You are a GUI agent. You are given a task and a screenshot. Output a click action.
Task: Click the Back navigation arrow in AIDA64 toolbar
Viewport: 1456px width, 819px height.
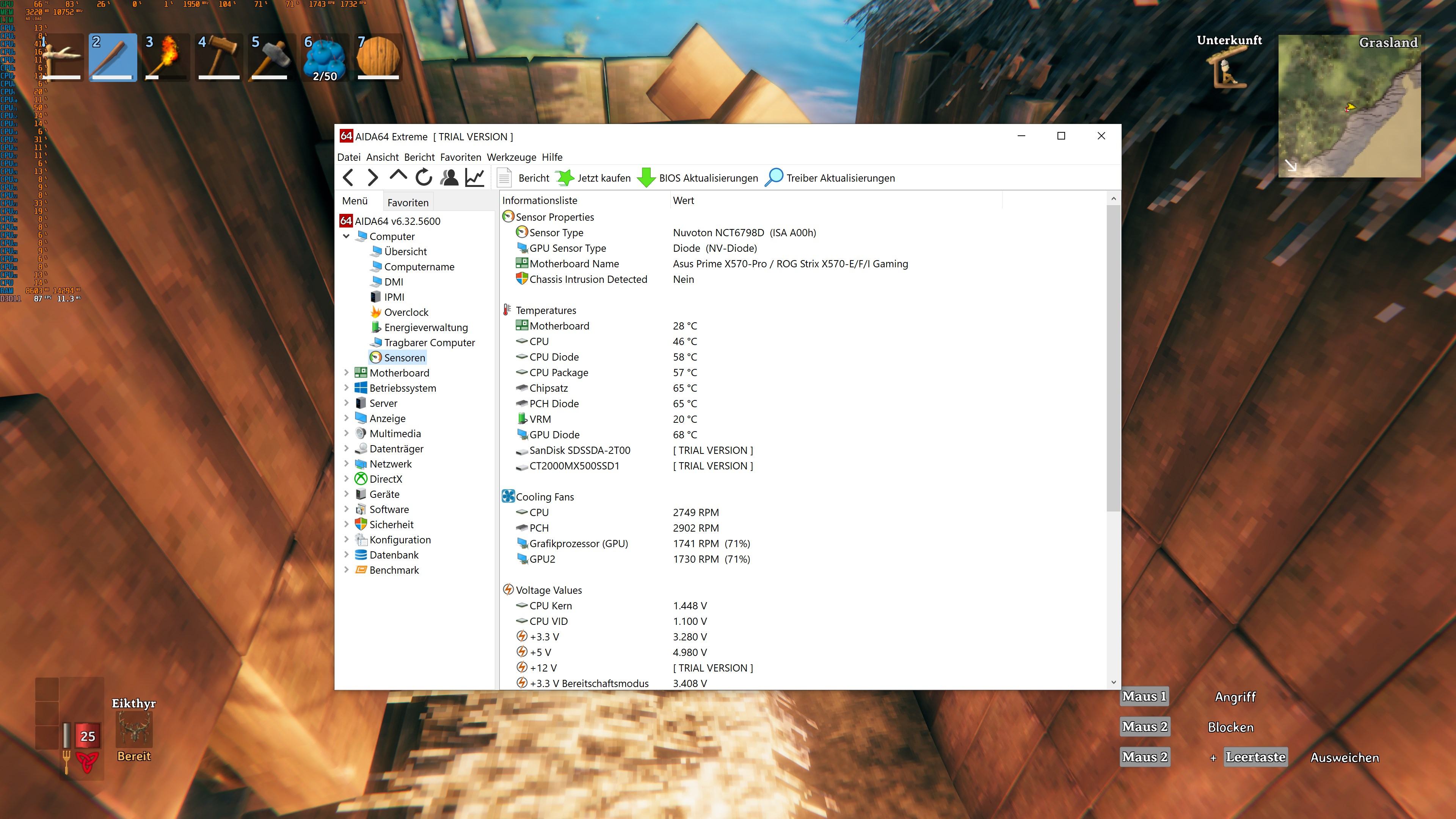(348, 178)
